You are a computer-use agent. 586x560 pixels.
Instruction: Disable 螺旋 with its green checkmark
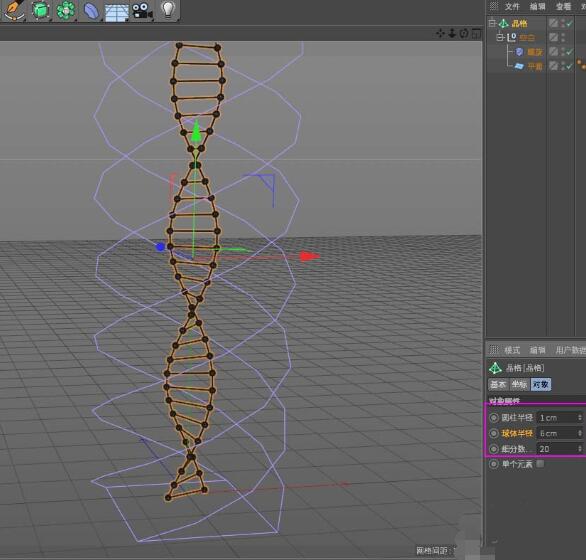569,52
